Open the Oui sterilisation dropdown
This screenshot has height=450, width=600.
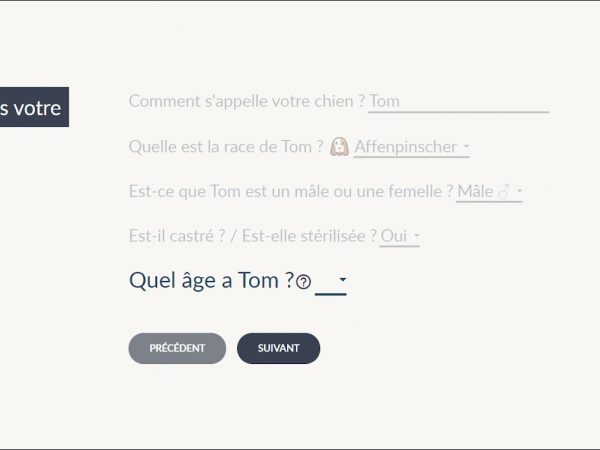[x=399, y=236]
